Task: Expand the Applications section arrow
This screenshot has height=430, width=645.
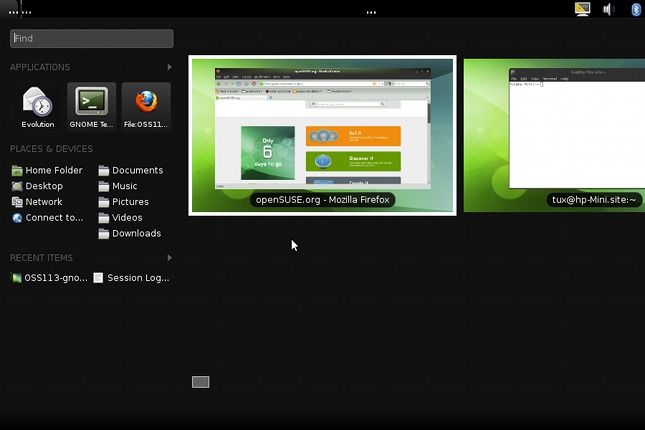Action: (169, 67)
